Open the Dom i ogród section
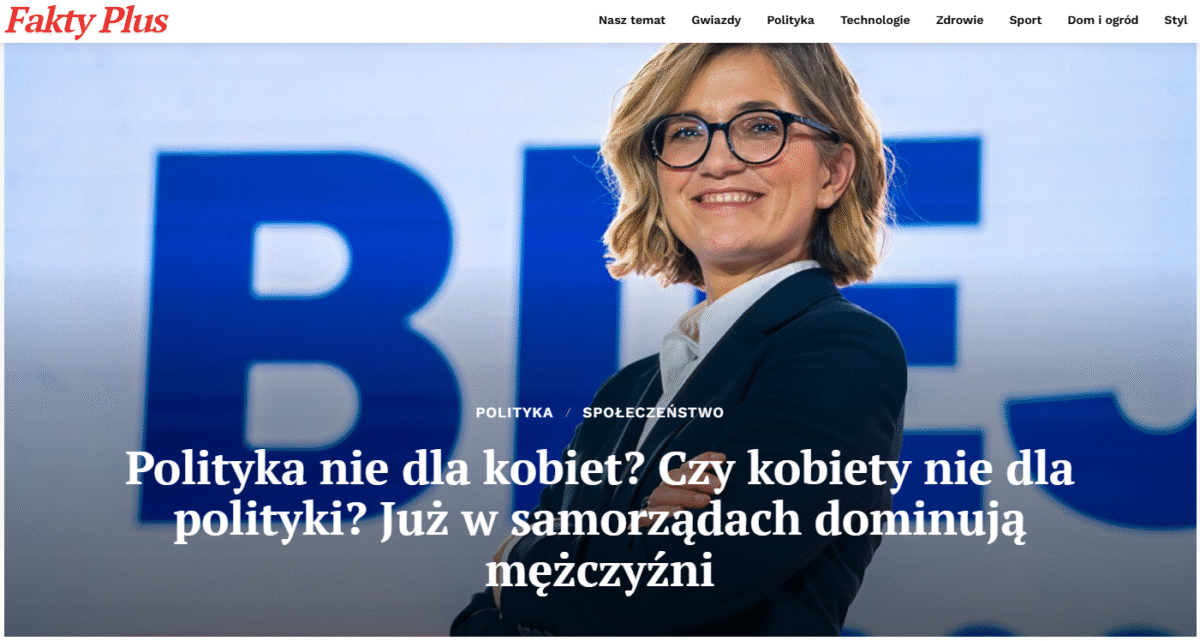 [x=1103, y=20]
